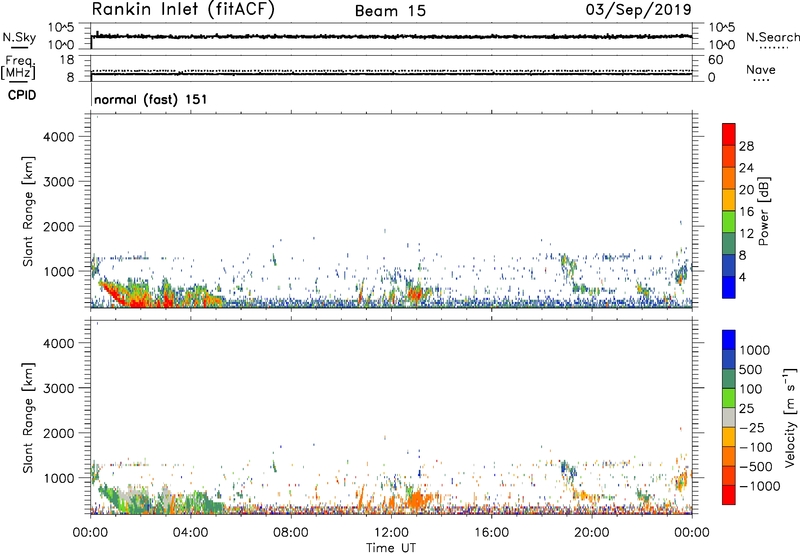The image size is (800, 554).
Task: Click the 'CPID' label
Action: [x=22, y=95]
